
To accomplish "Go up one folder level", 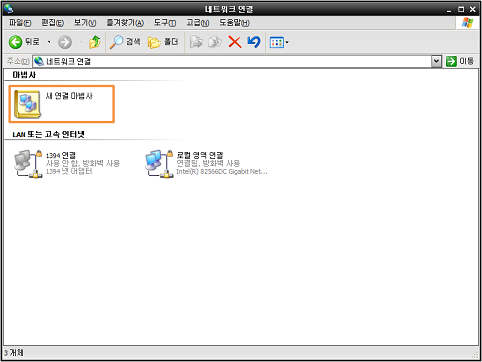I will coord(95,42).
